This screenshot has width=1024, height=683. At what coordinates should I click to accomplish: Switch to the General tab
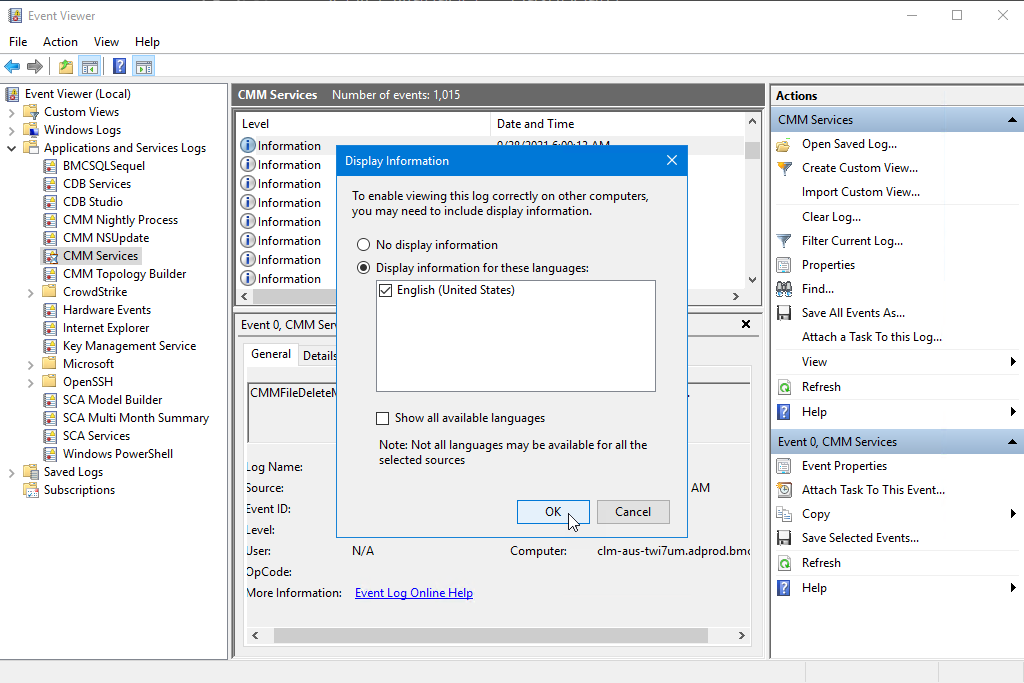pyautogui.click(x=270, y=354)
